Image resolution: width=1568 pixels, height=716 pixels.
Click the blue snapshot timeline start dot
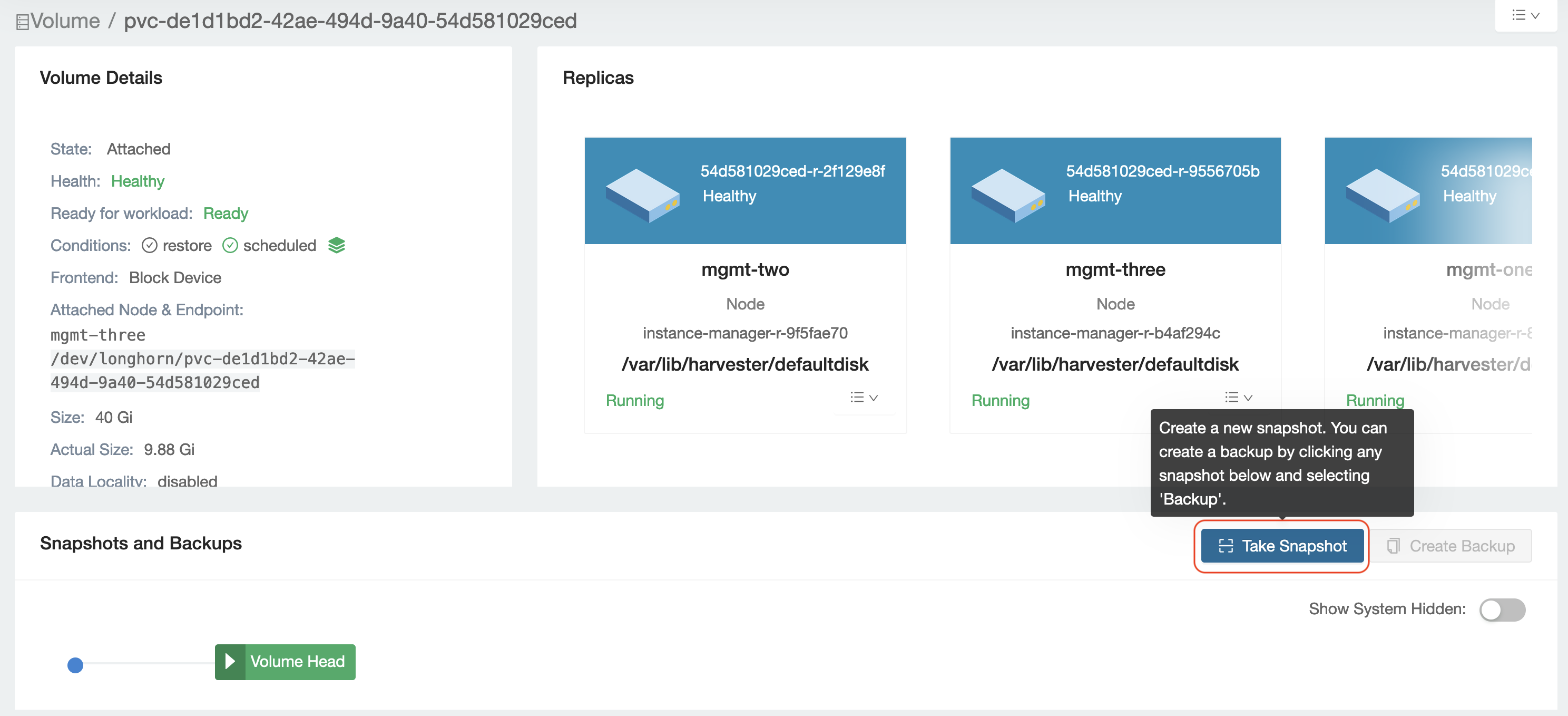(75, 665)
